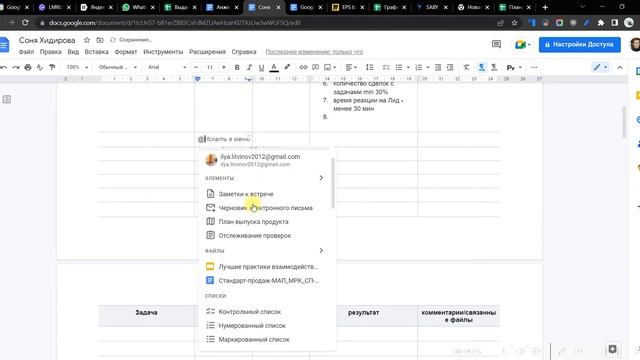Screen dimensions: 640x360
Task: Click the Redo arrow in the toolbar
Action: coord(16,67)
